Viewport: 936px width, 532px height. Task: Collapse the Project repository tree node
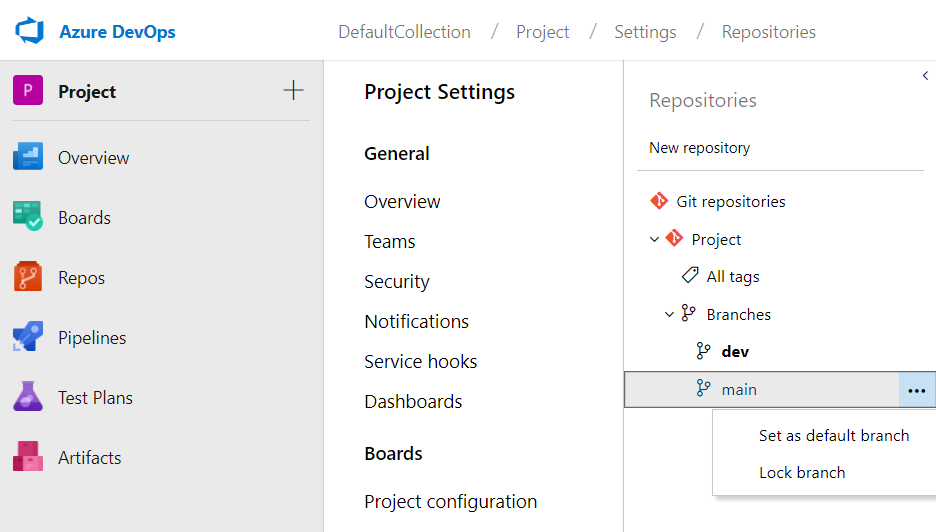tap(655, 239)
